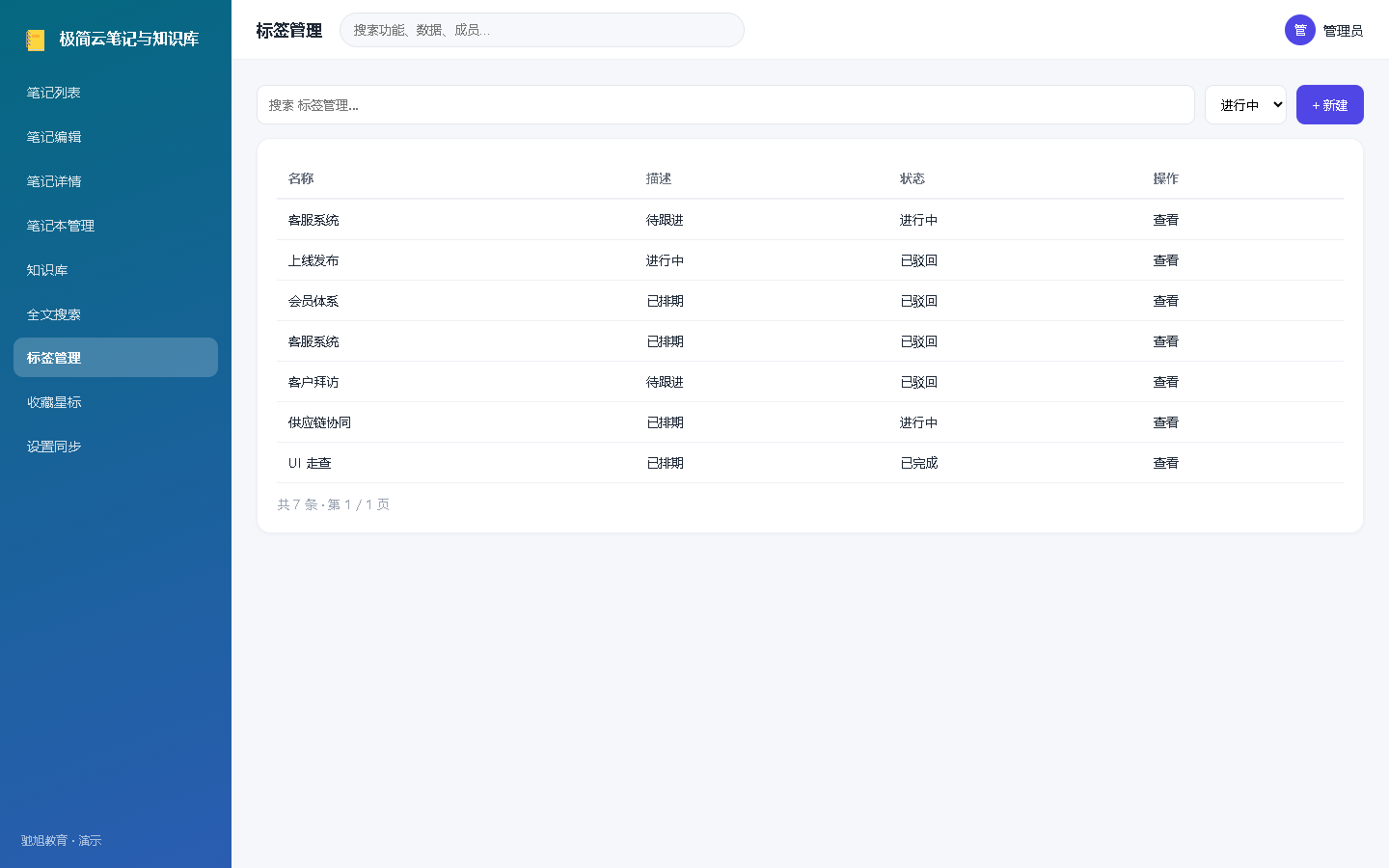Select the active 标签管理 menu item

(x=116, y=358)
